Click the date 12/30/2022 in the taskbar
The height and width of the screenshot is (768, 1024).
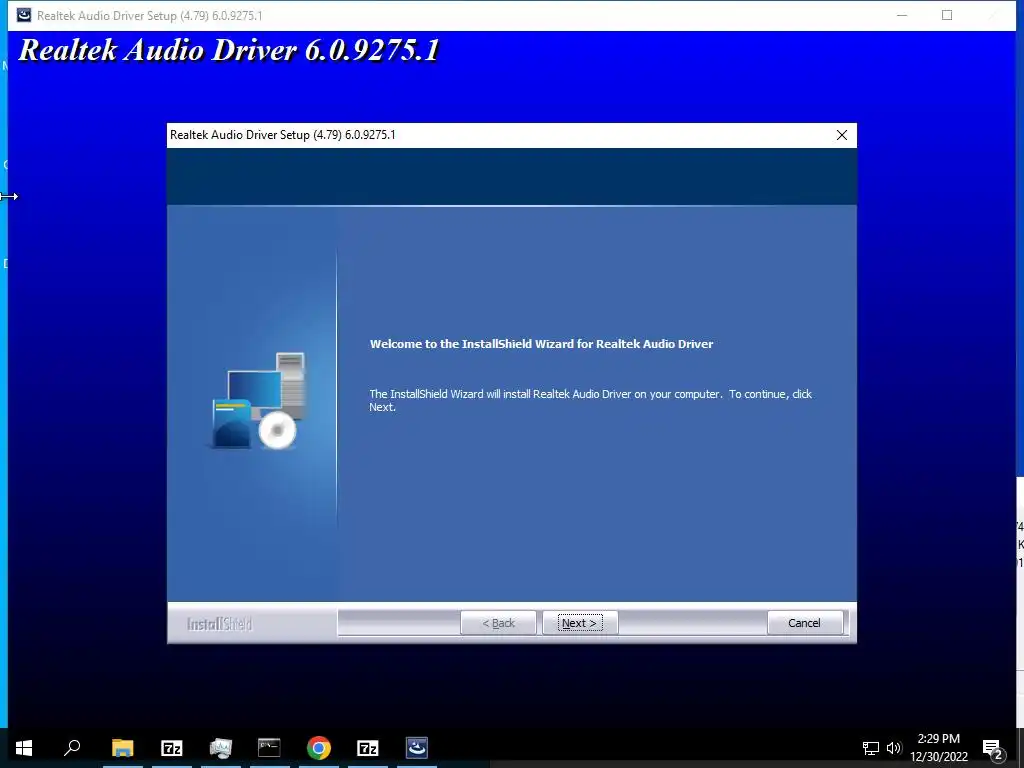pyautogui.click(x=938, y=757)
